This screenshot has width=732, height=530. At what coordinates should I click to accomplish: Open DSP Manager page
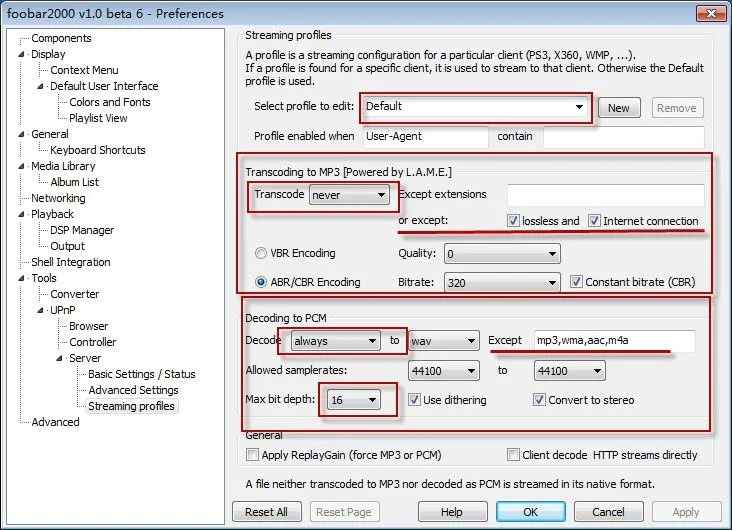point(82,230)
